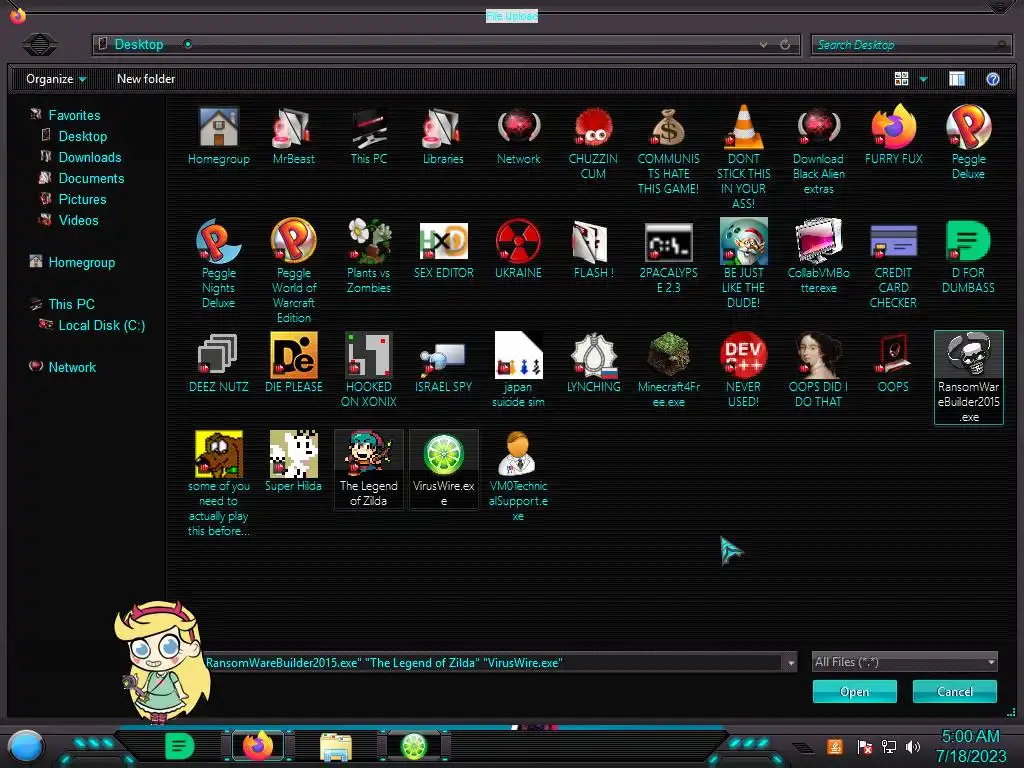Select the OOPS DID I DO THAT portrait icon

click(x=818, y=370)
